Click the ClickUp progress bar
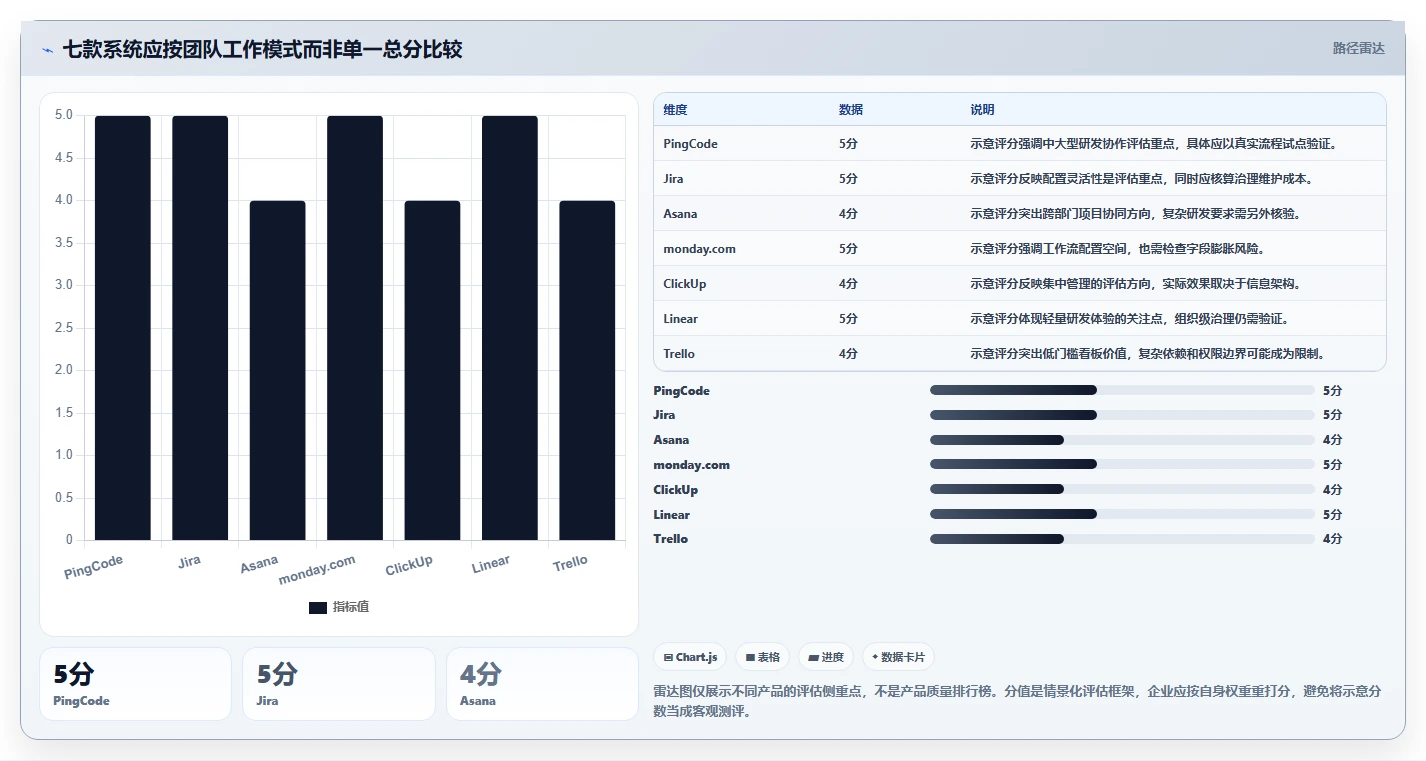1426x761 pixels. 1122,489
